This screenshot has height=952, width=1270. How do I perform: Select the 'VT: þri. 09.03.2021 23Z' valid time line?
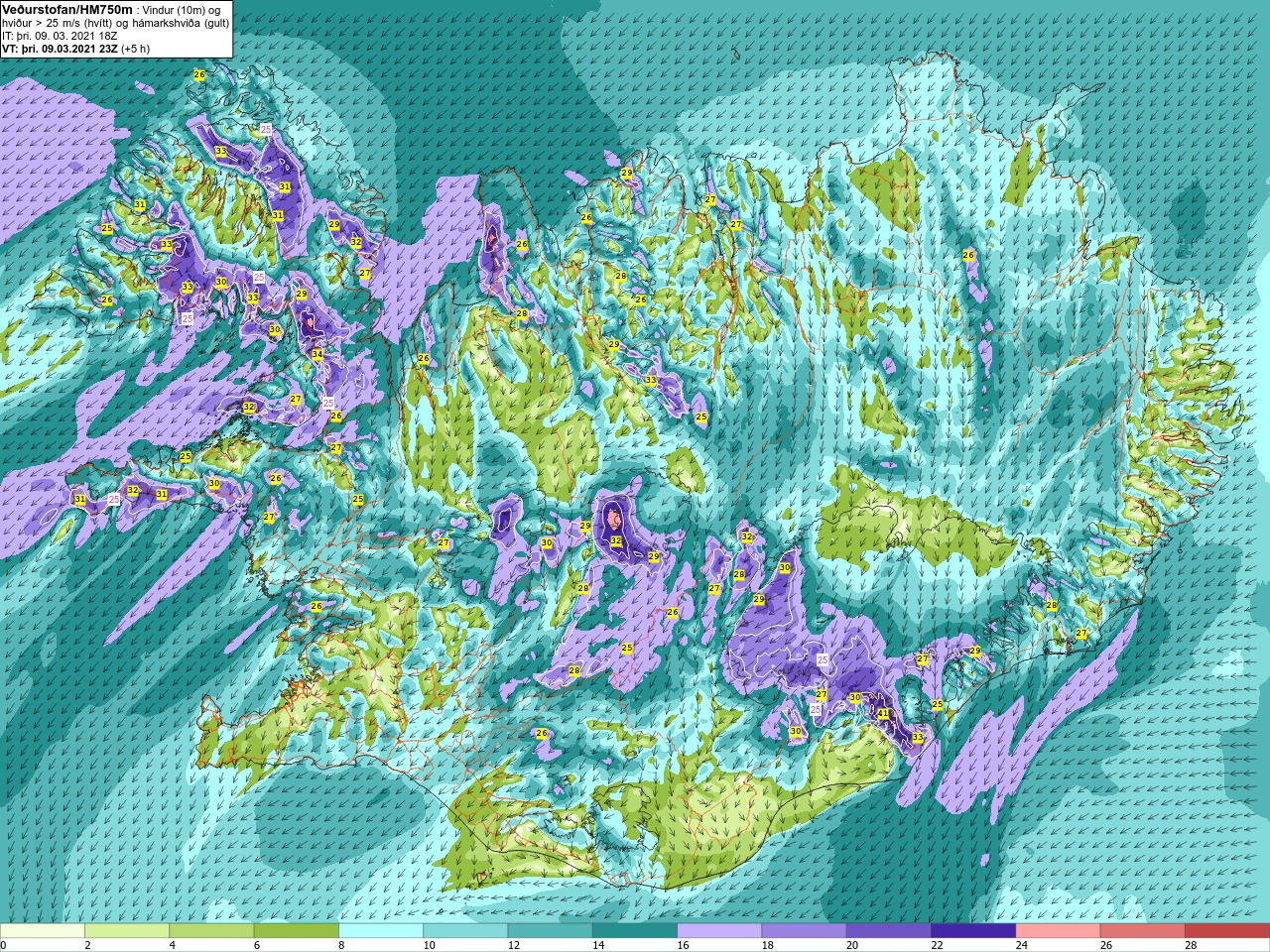pos(62,48)
